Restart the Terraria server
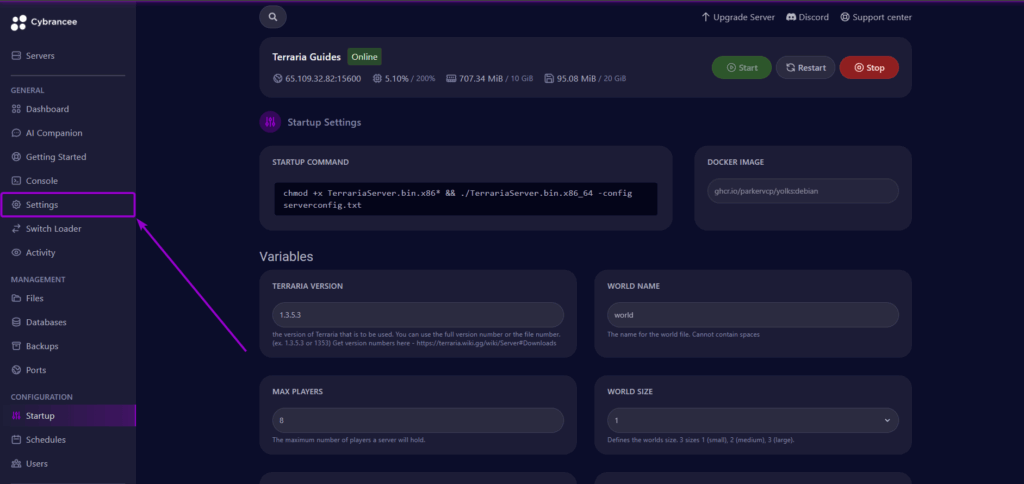This screenshot has height=484, width=1024. (805, 67)
